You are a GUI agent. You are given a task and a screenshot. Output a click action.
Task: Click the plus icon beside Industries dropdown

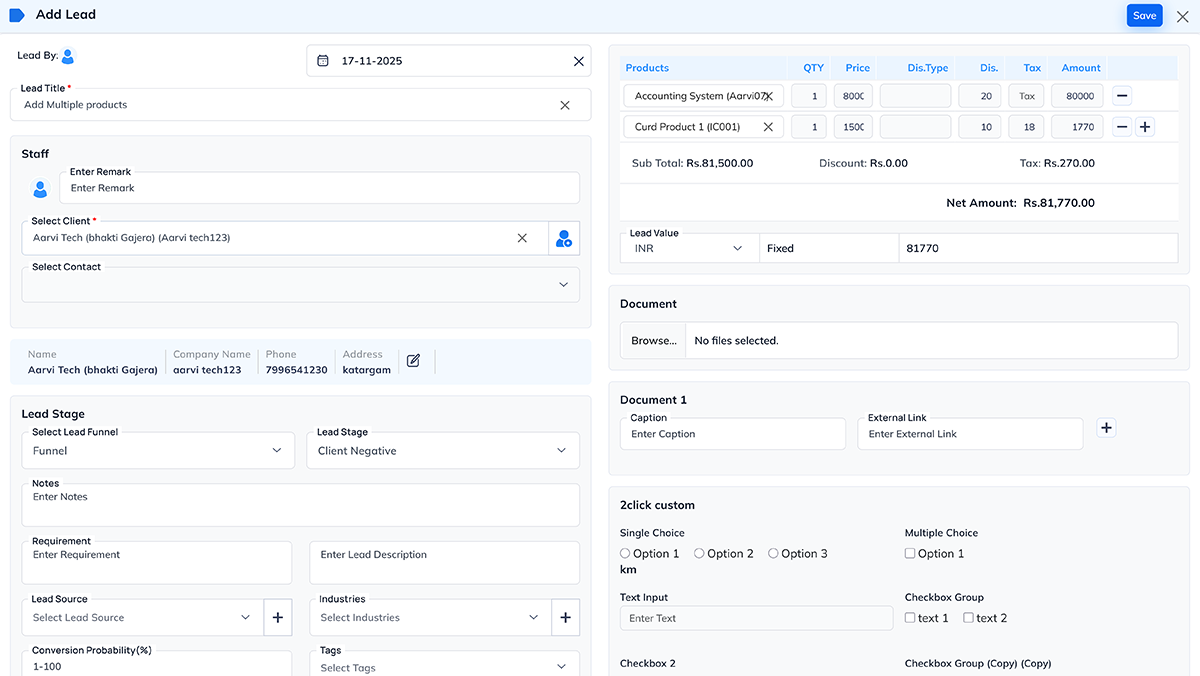coord(565,617)
